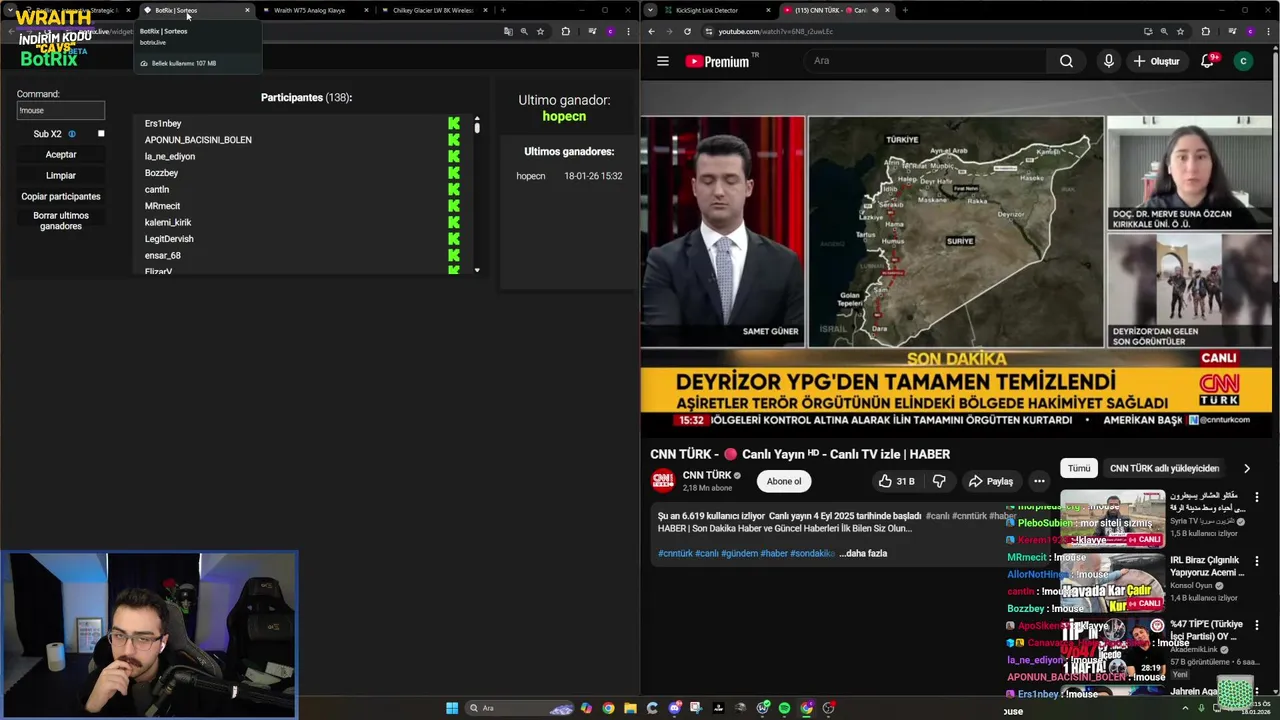Bookmark the BotRix page with star
The image size is (1280, 720).
540,31
